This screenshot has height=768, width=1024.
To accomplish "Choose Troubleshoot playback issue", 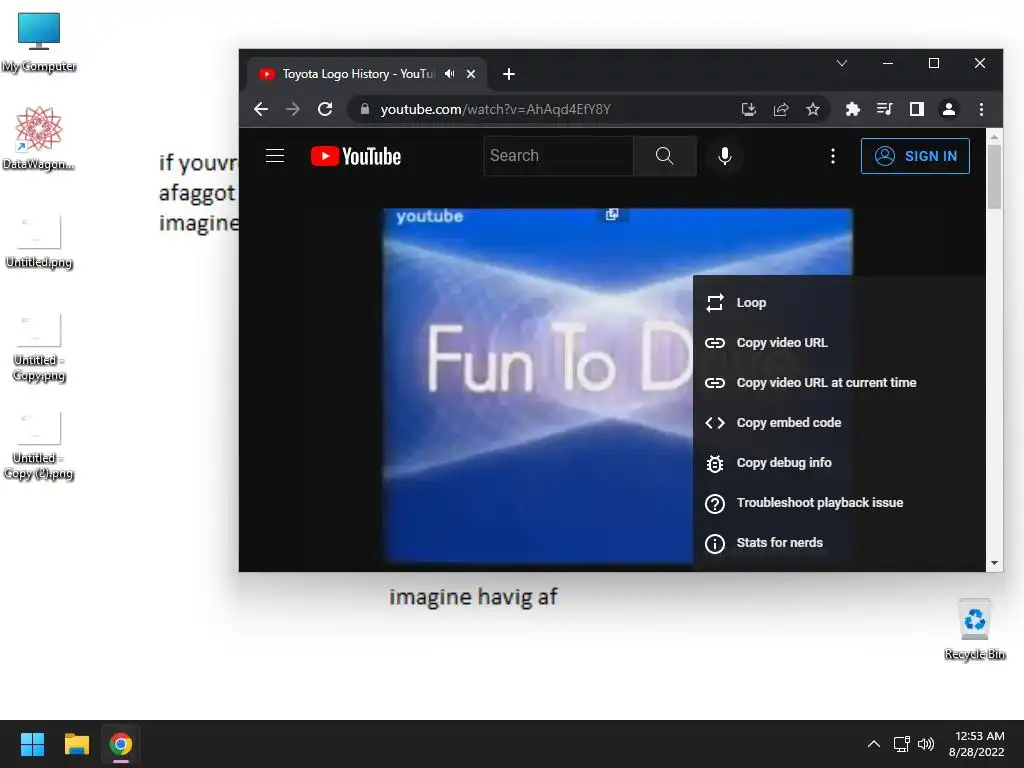I will (839, 502).
